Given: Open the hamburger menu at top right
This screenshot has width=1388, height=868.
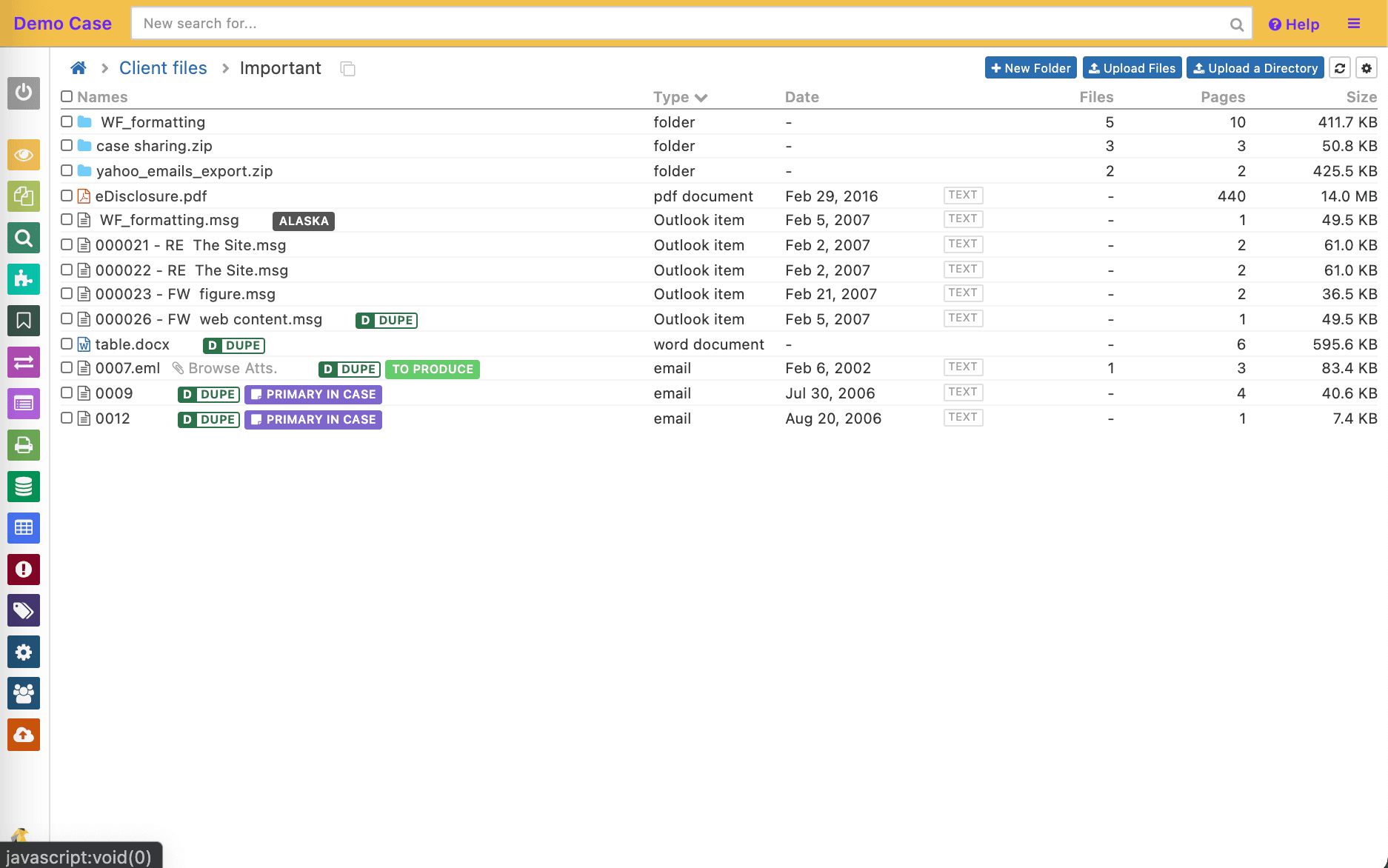Looking at the screenshot, I should (x=1354, y=24).
